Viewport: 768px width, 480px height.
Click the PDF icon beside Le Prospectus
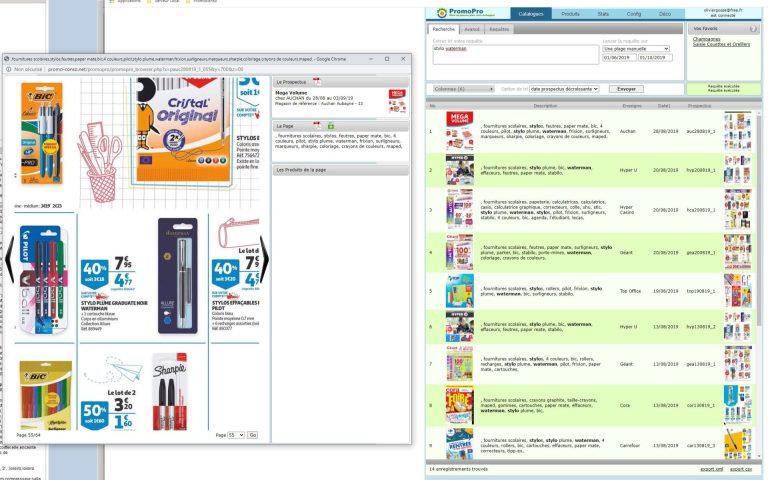(x=316, y=79)
